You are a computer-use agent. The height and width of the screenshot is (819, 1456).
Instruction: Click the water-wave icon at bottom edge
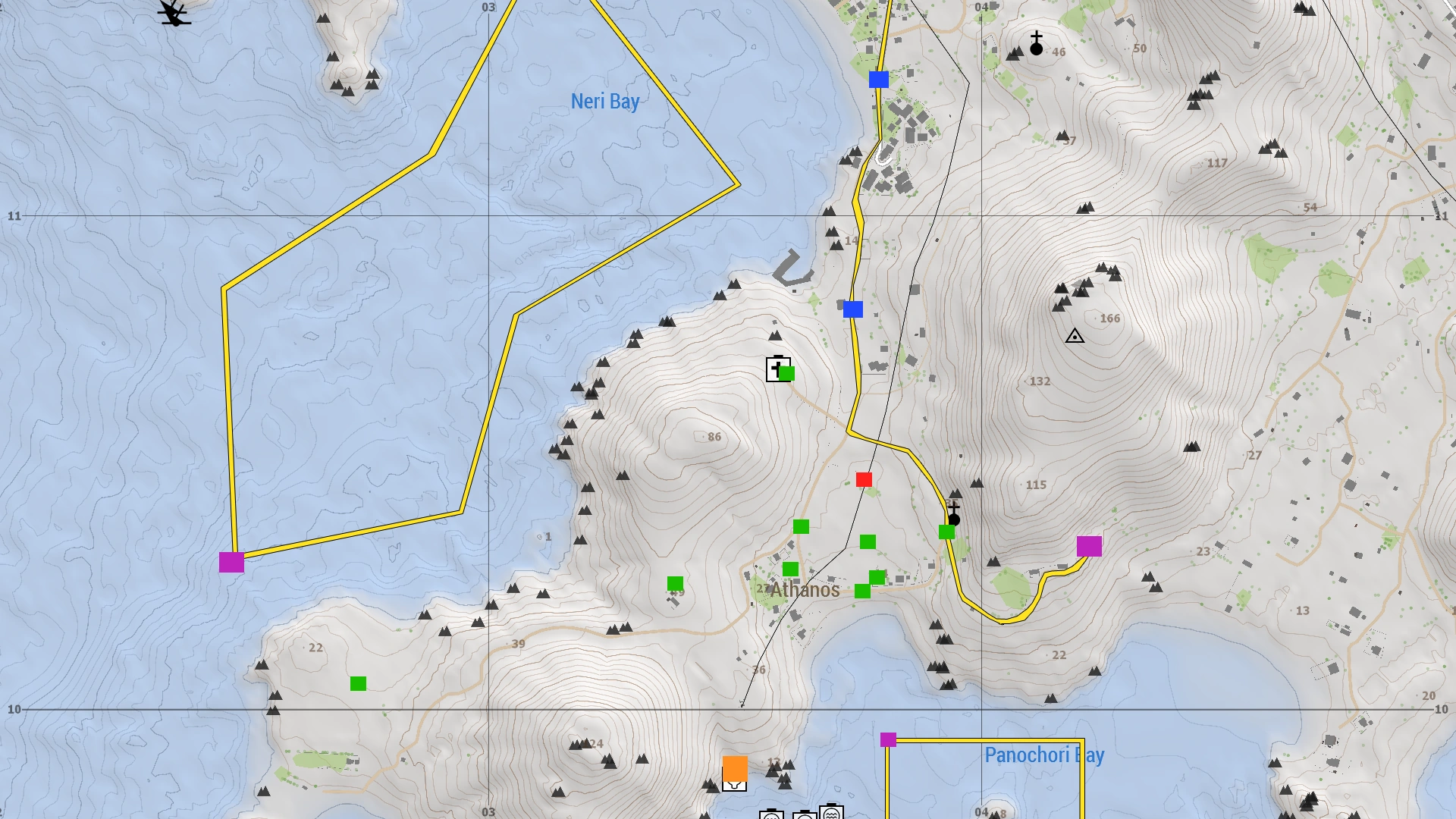(831, 814)
